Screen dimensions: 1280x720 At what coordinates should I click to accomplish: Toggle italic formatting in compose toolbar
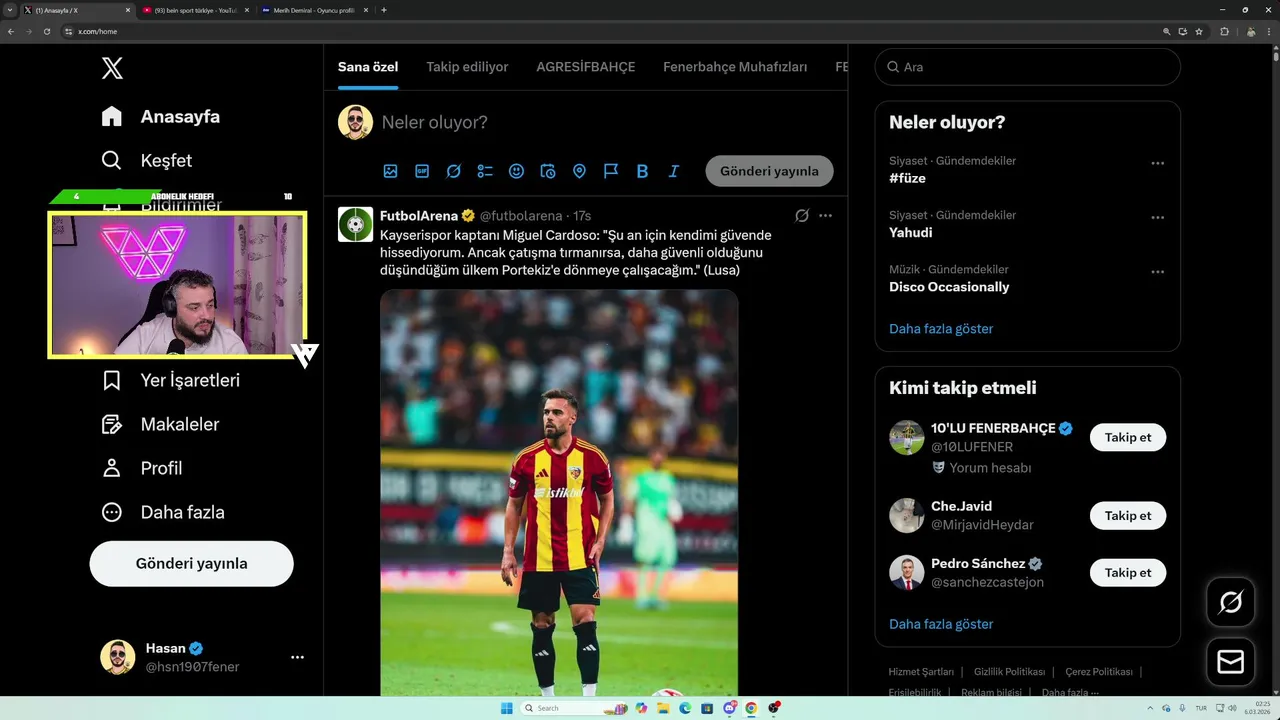[x=674, y=171]
